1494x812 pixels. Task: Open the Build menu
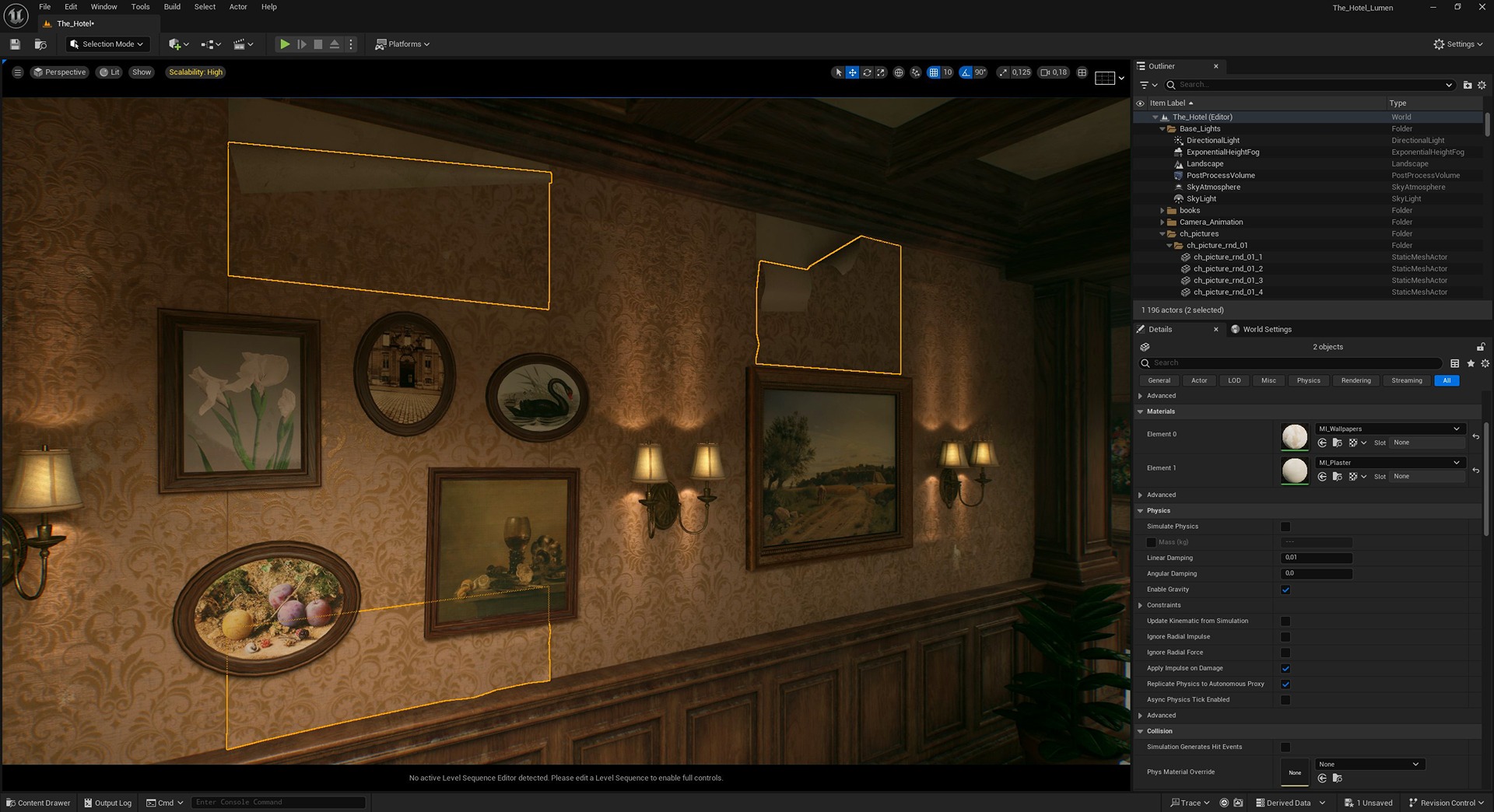point(172,7)
